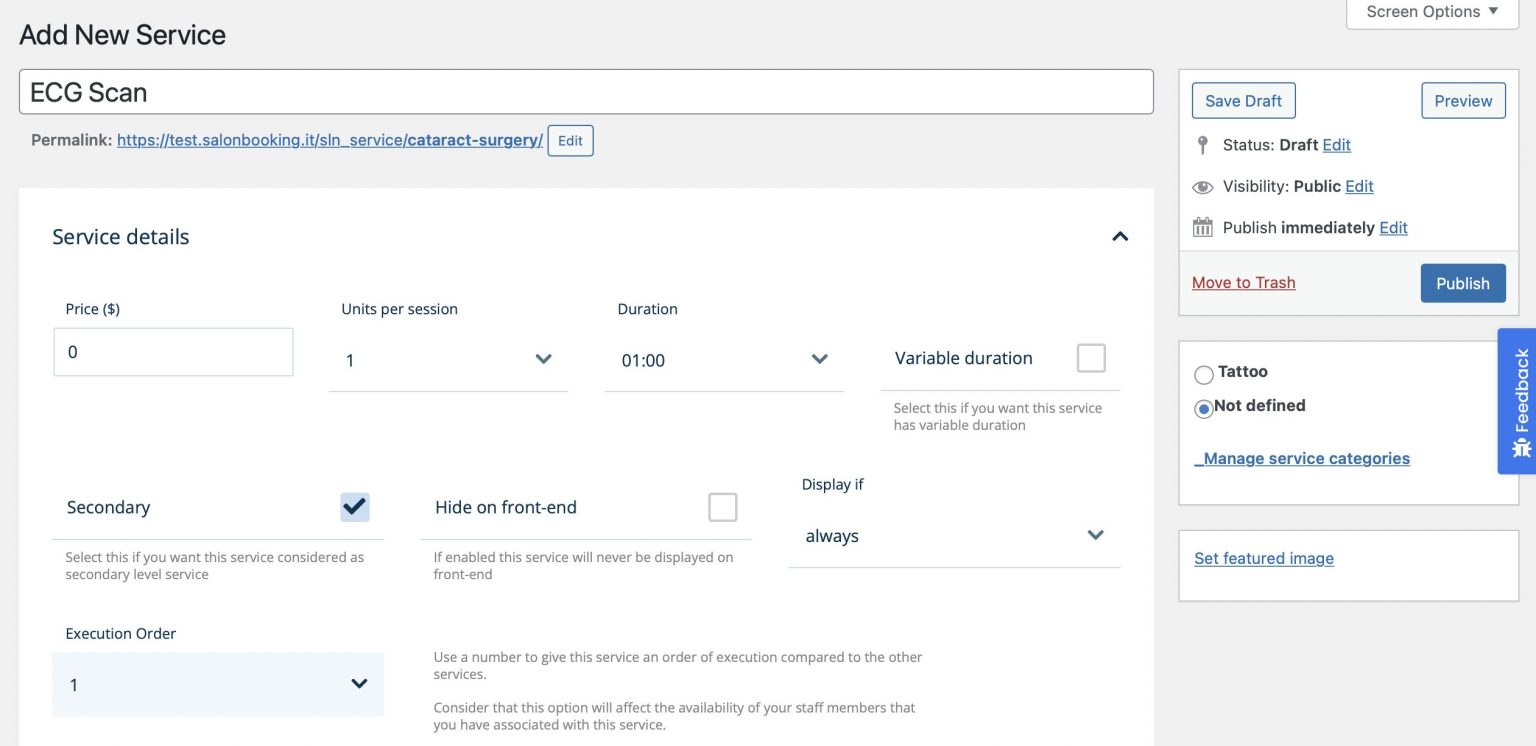This screenshot has width=1536, height=746.
Task: Tick the Hide on front-end checkbox
Action: (x=722, y=507)
